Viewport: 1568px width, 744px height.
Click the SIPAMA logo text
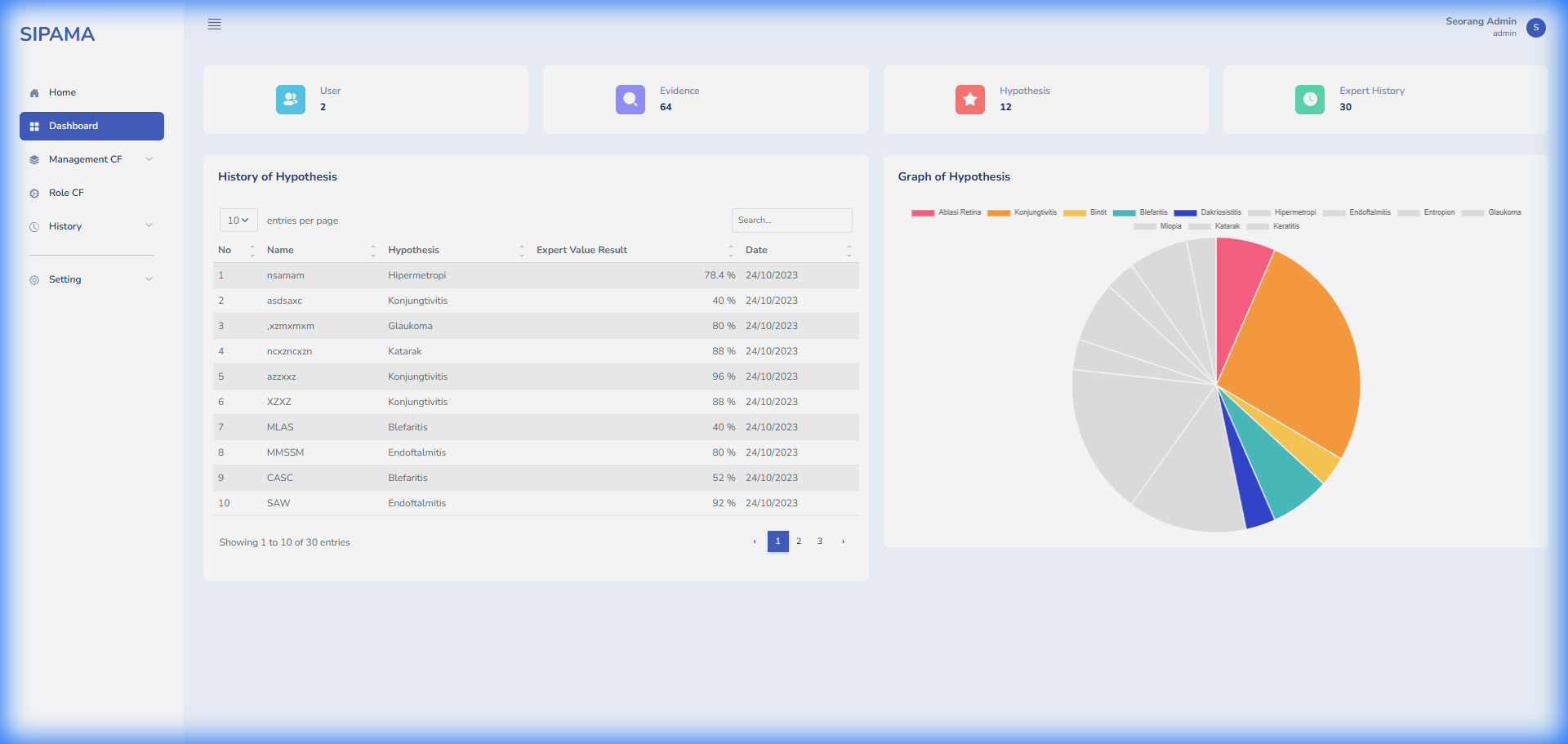tap(57, 33)
